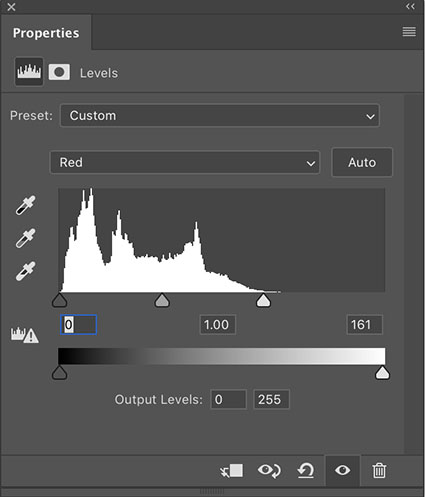
Task: Select the Properties tab
Action: pyautogui.click(x=46, y=33)
